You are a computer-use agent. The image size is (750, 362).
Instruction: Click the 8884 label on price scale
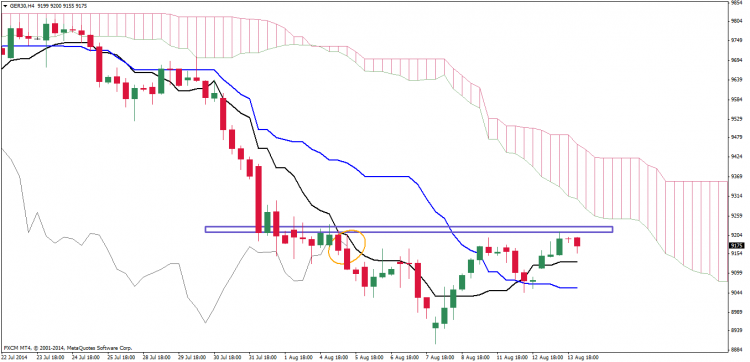click(736, 351)
